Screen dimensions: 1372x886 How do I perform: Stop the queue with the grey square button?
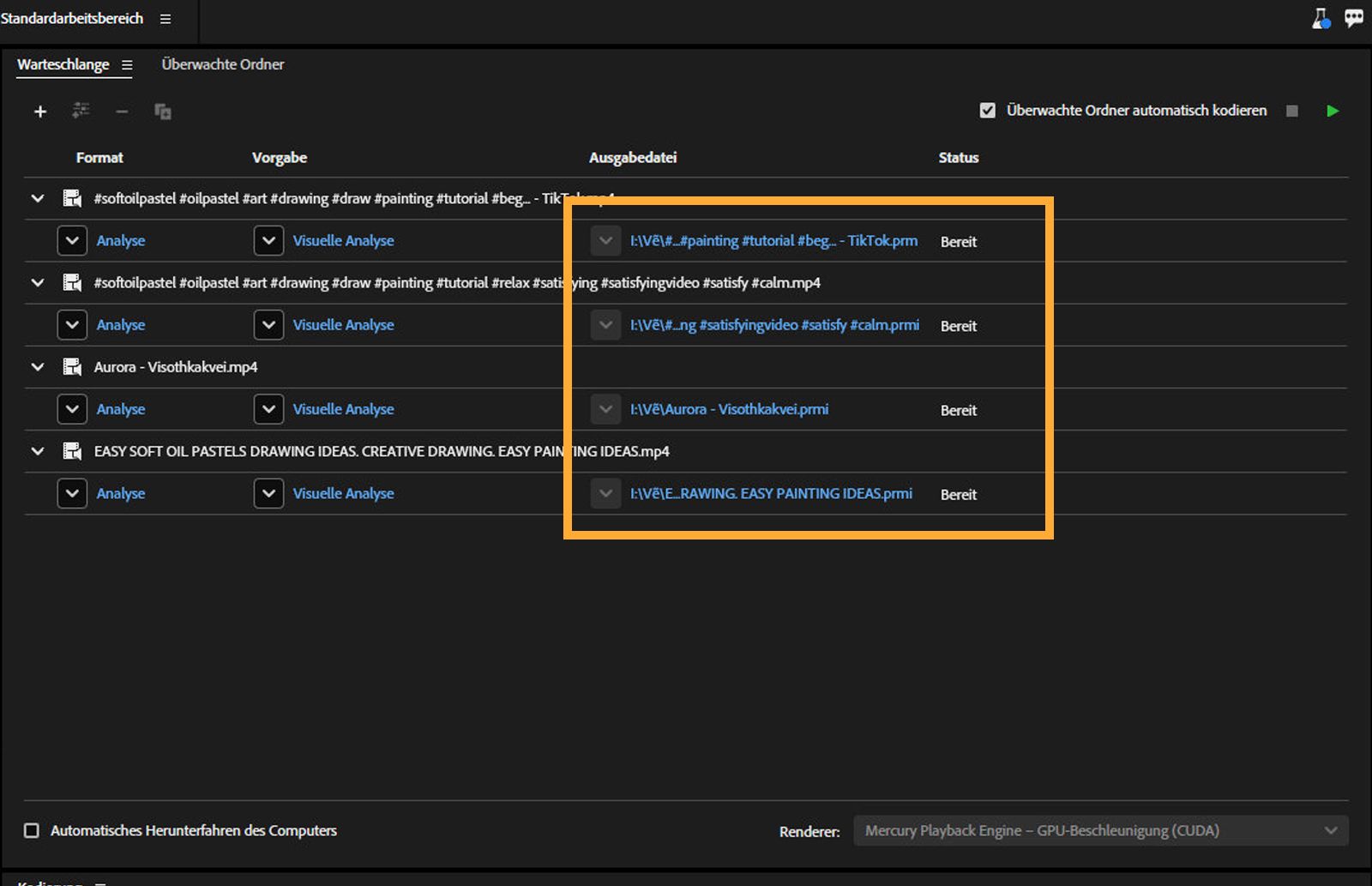[1292, 111]
